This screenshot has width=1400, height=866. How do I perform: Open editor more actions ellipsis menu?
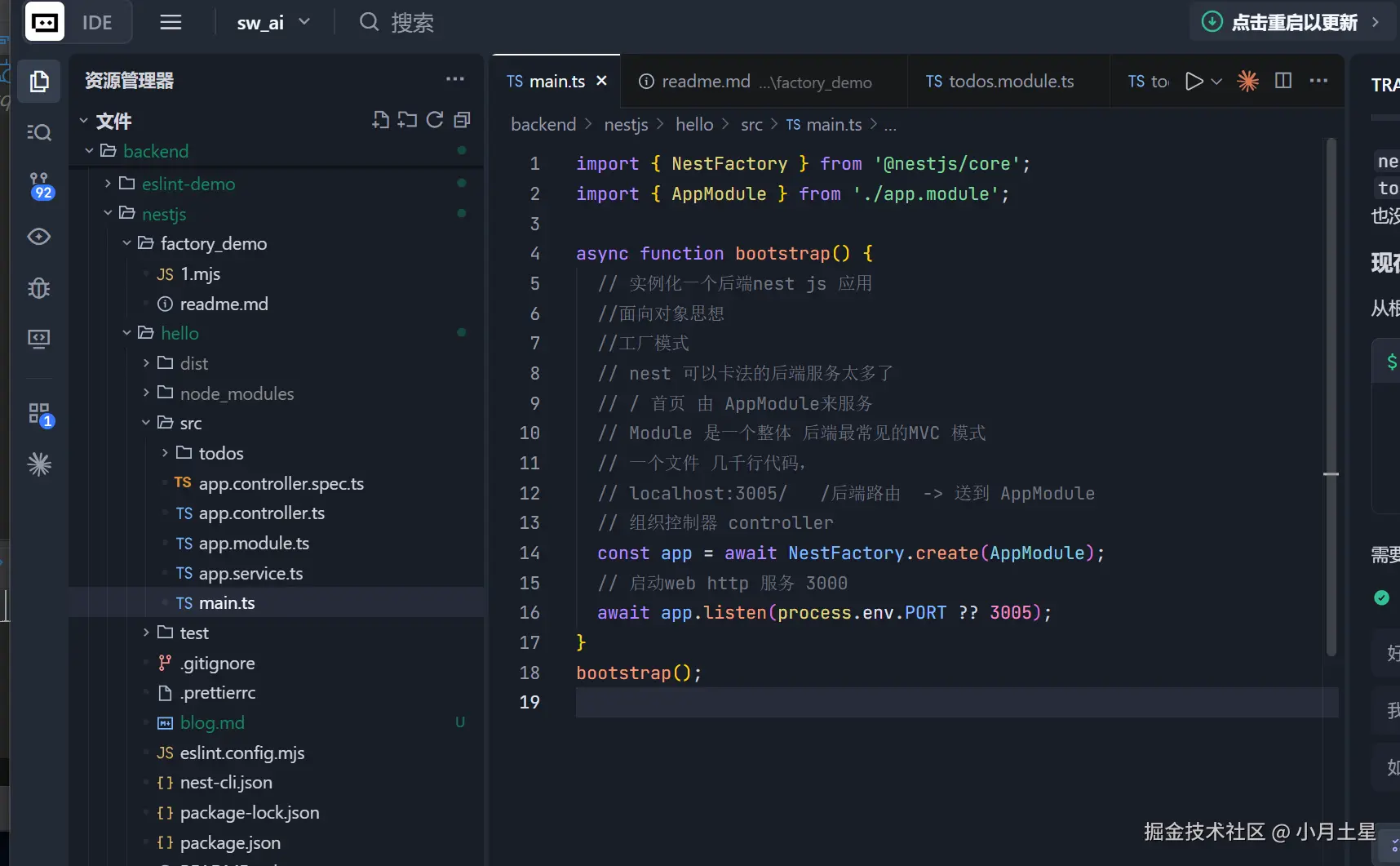(x=1318, y=81)
